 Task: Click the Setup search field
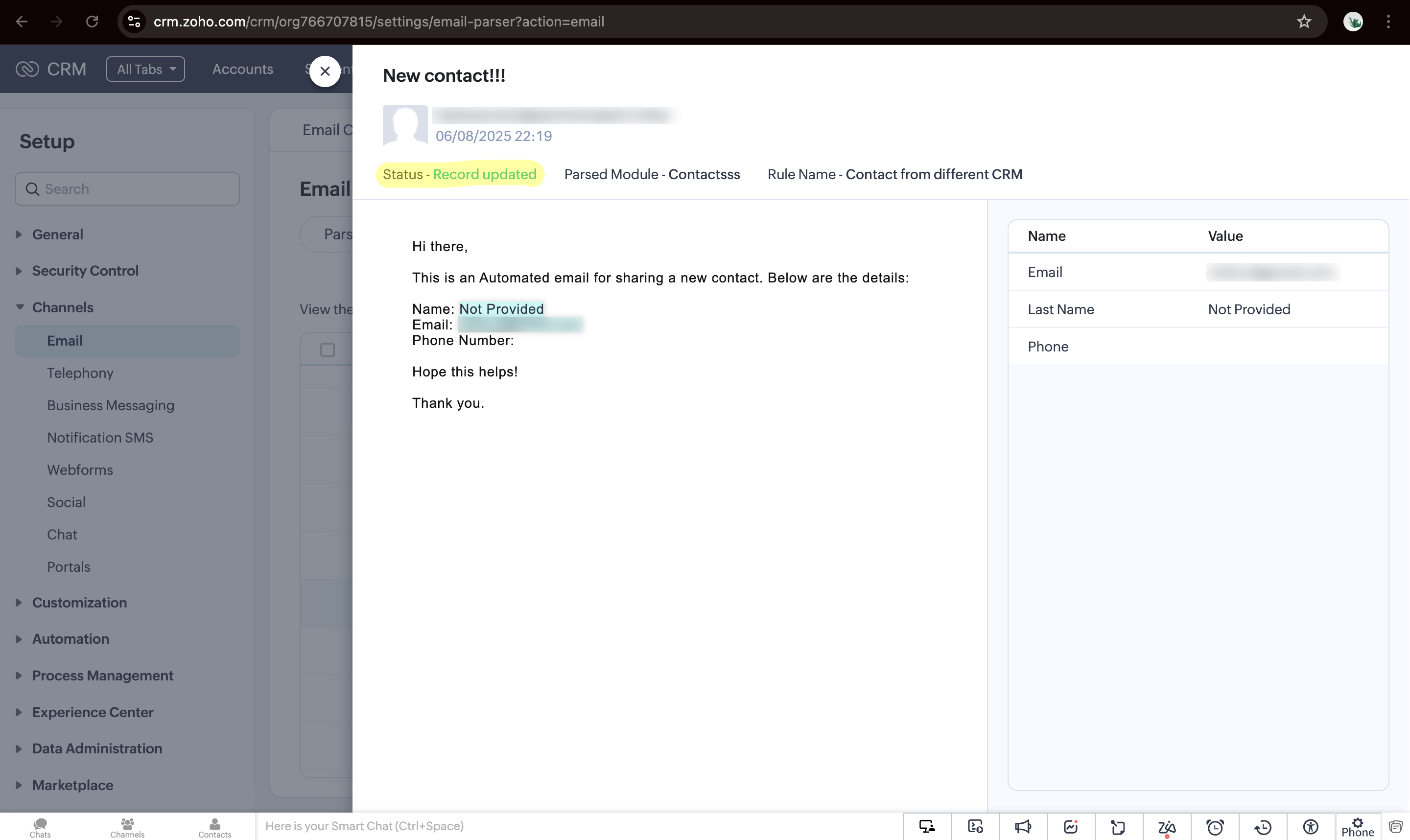point(128,189)
